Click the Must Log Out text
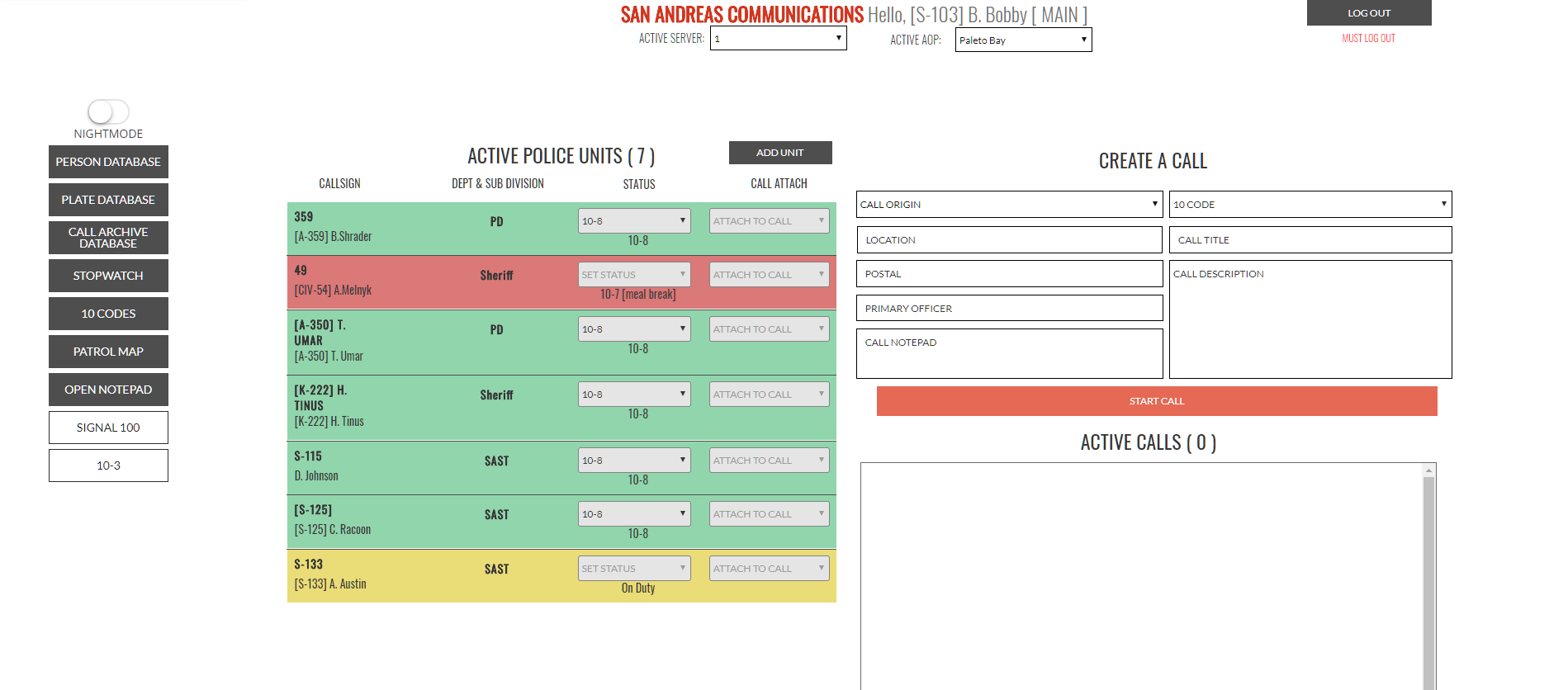Viewport: 1568px width, 690px height. click(x=1368, y=38)
